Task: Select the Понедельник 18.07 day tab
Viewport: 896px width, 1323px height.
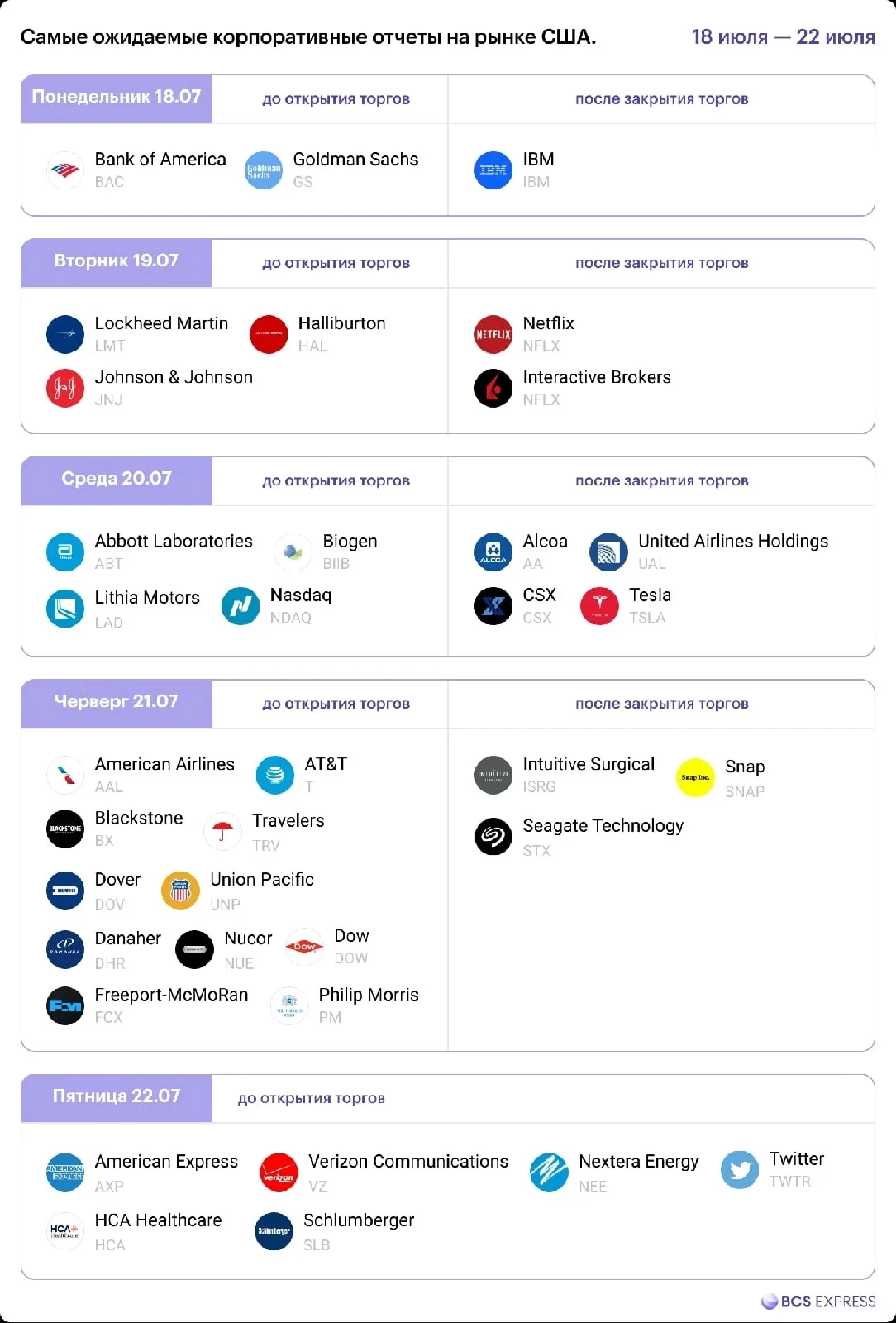Action: (117, 98)
